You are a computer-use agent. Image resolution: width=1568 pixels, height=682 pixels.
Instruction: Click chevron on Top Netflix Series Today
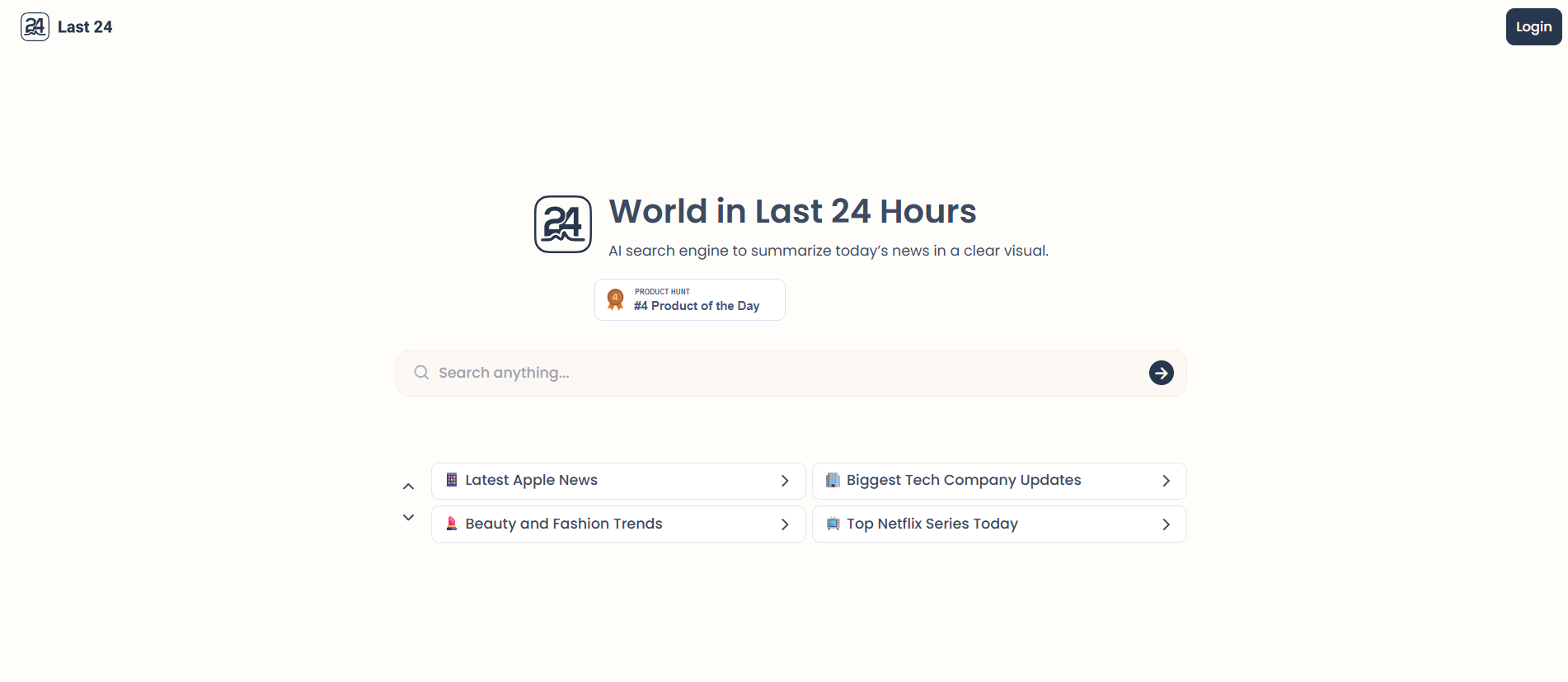coord(1166,524)
